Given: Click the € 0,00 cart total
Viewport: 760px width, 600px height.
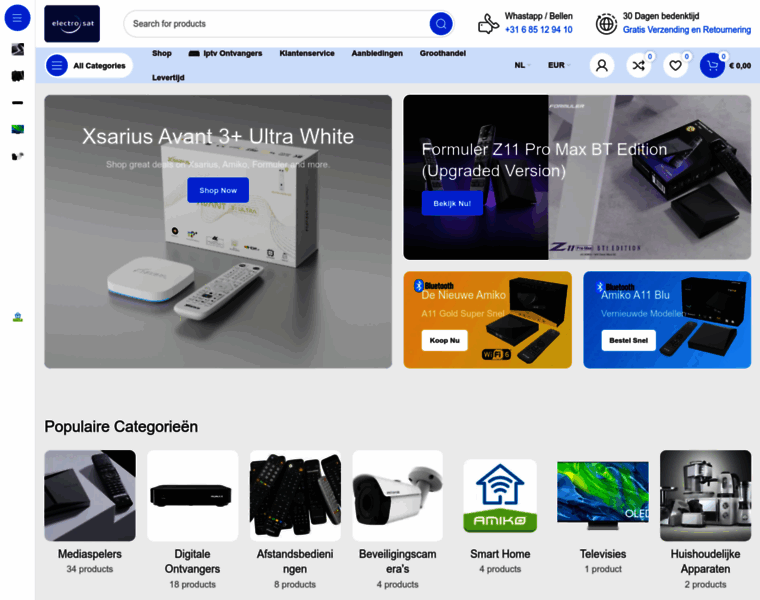Looking at the screenshot, I should (x=740, y=65).
